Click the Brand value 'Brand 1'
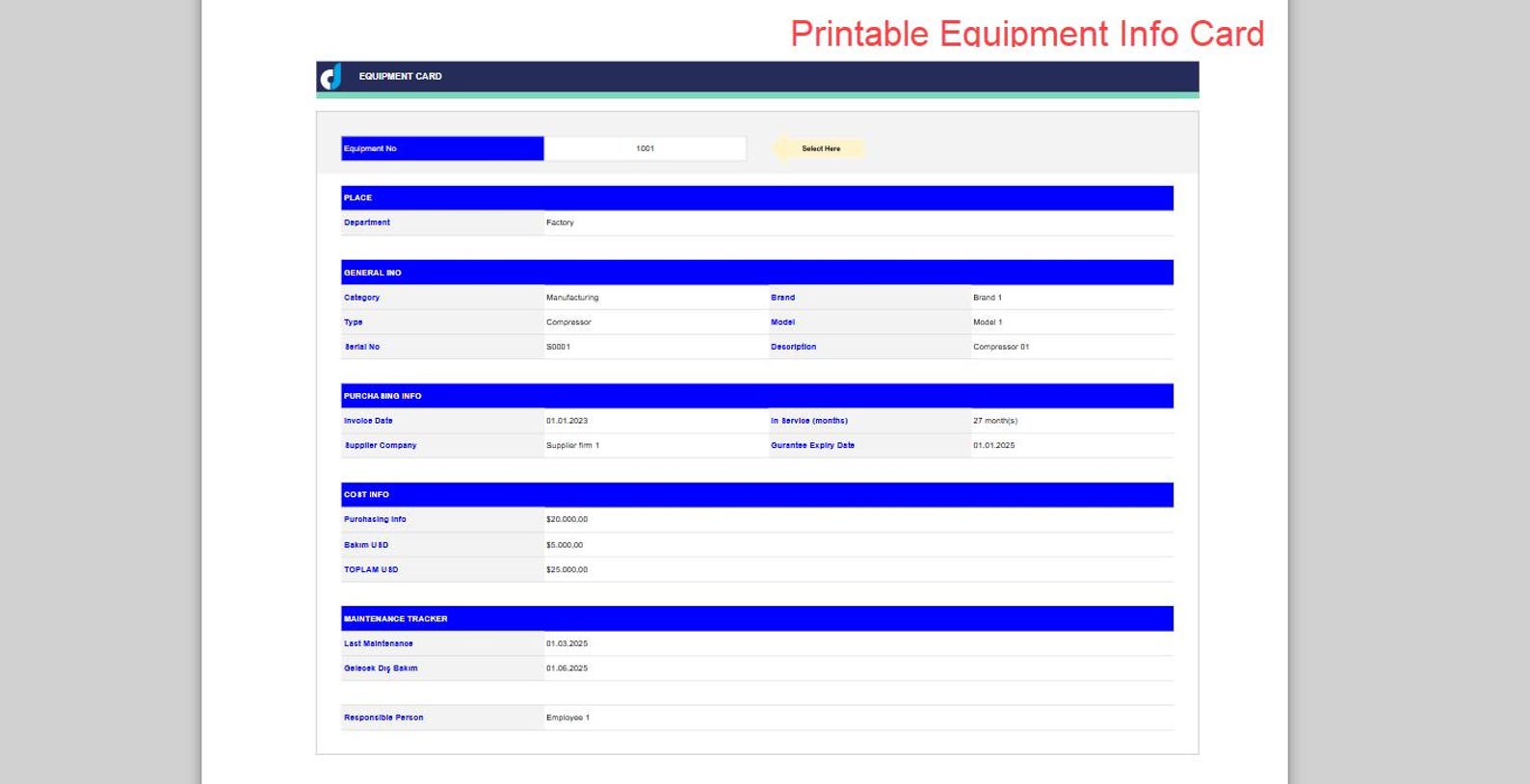Image resolution: width=1530 pixels, height=784 pixels. click(x=988, y=298)
